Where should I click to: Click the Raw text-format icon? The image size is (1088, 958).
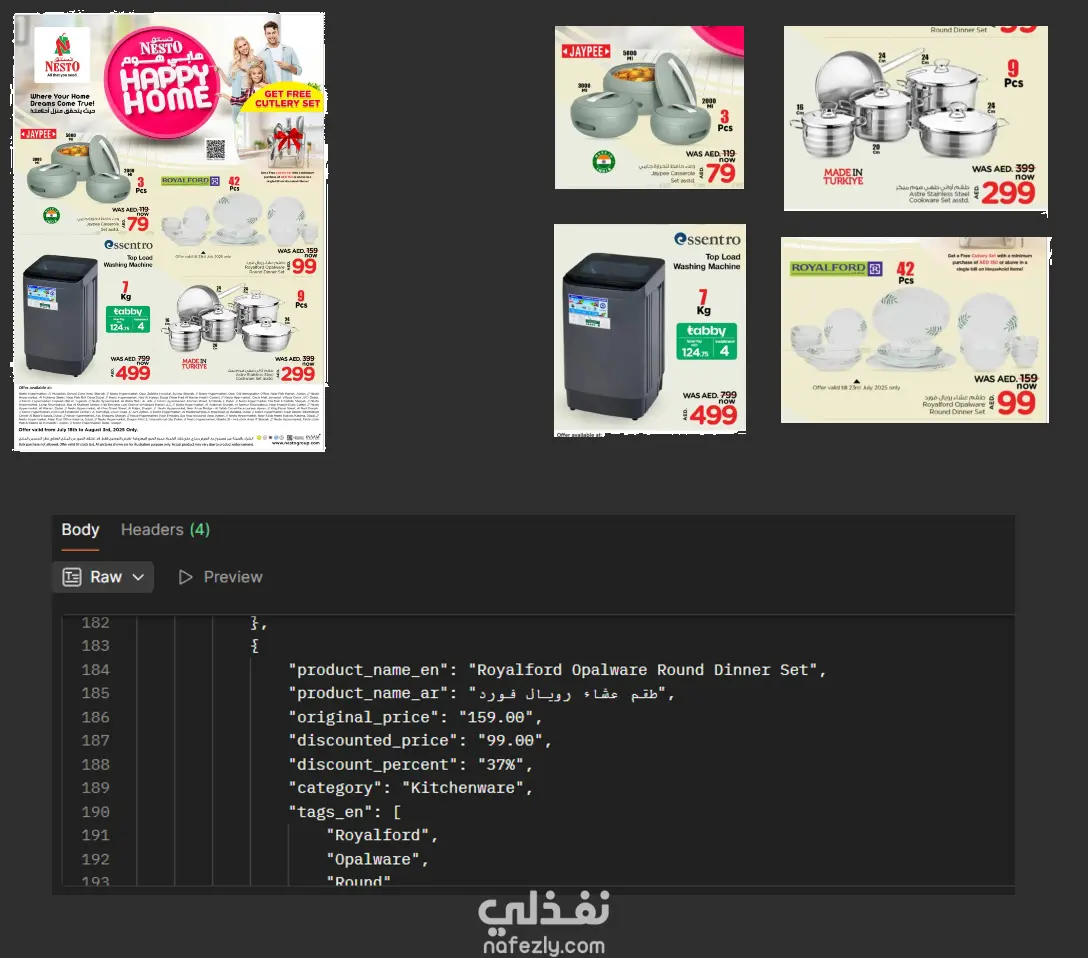pyautogui.click(x=72, y=577)
